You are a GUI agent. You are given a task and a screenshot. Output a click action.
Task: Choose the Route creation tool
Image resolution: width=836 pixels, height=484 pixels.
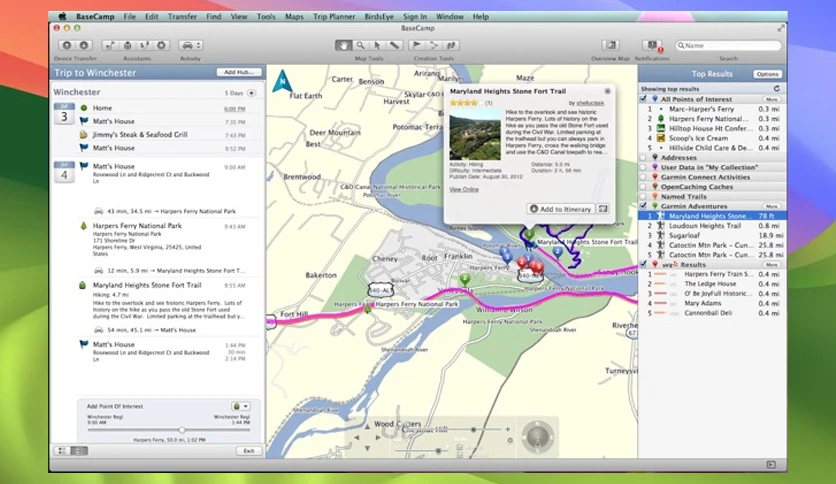[x=434, y=45]
